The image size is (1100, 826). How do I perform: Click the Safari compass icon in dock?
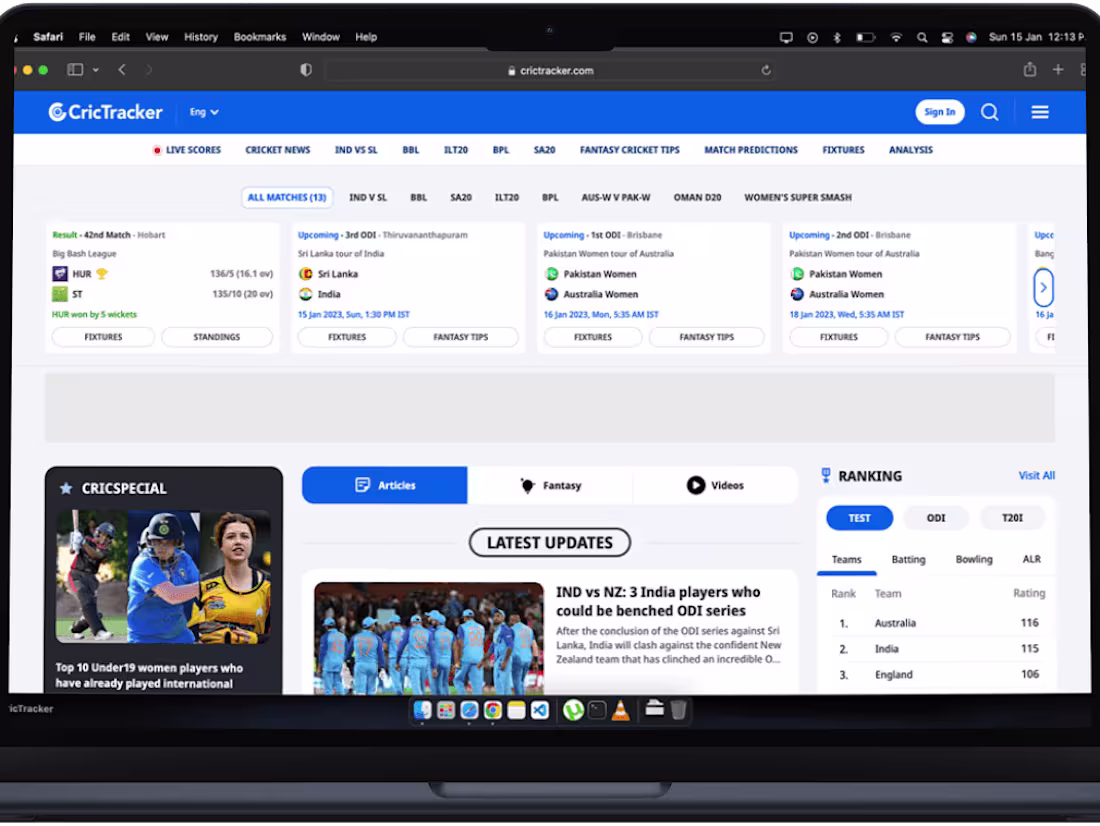pos(469,710)
